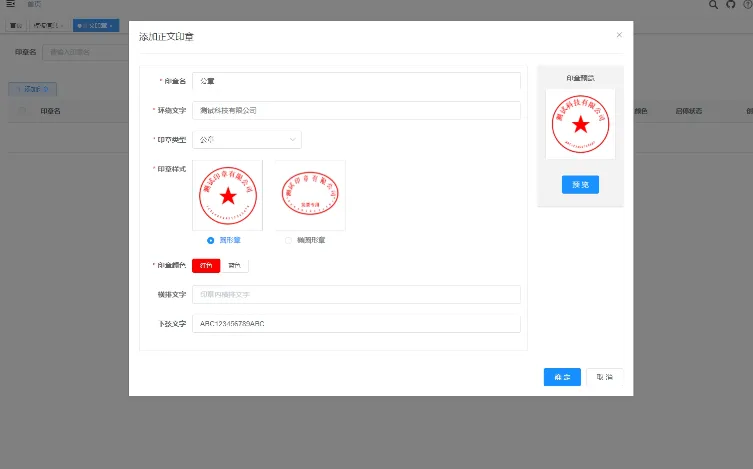
Task: Choose the round seal style thumbnail
Action: 228,195
